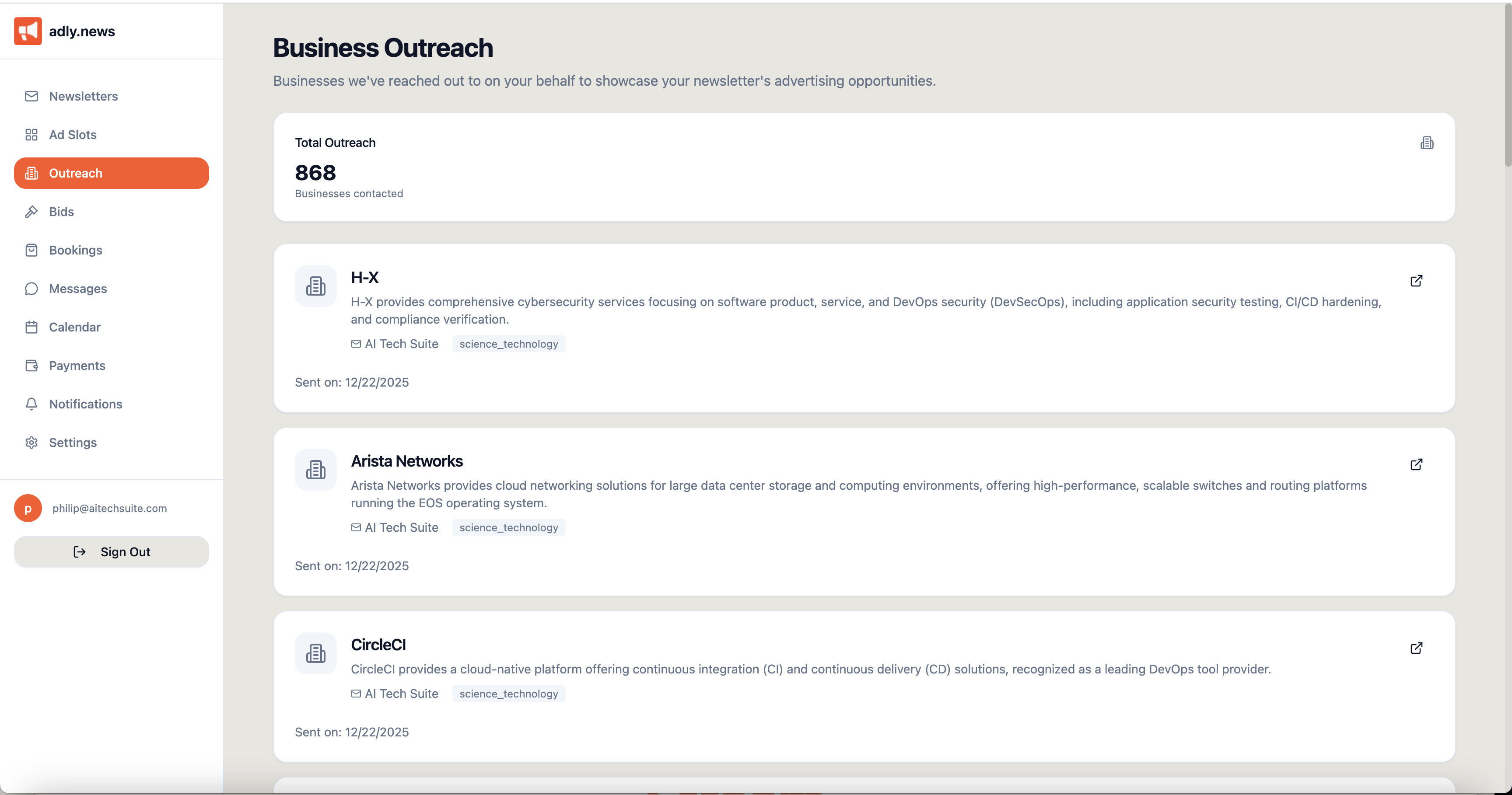Click the H-X building icon
The width and height of the screenshot is (1512, 795).
(316, 286)
